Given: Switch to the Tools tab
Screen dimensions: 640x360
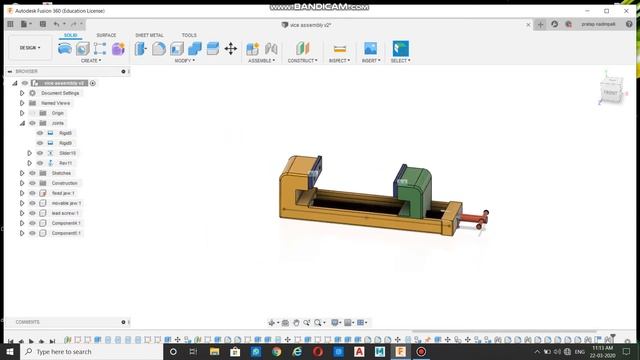Looking at the screenshot, I should (x=189, y=36).
